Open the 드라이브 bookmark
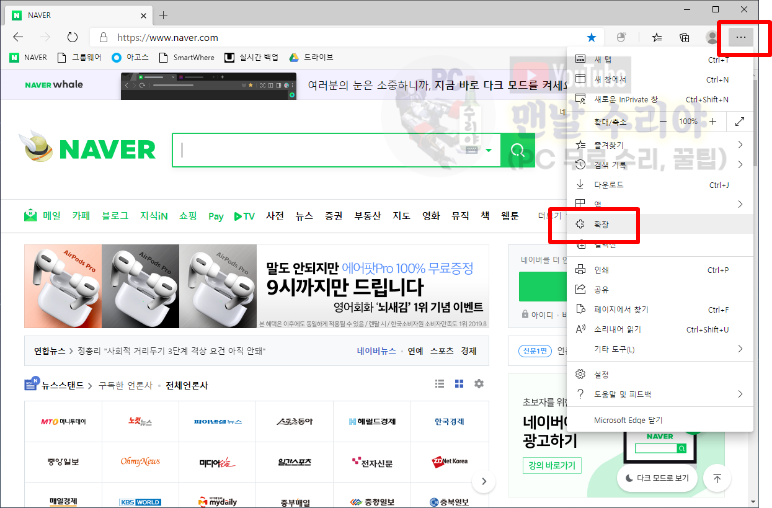The image size is (772, 508). pos(311,58)
